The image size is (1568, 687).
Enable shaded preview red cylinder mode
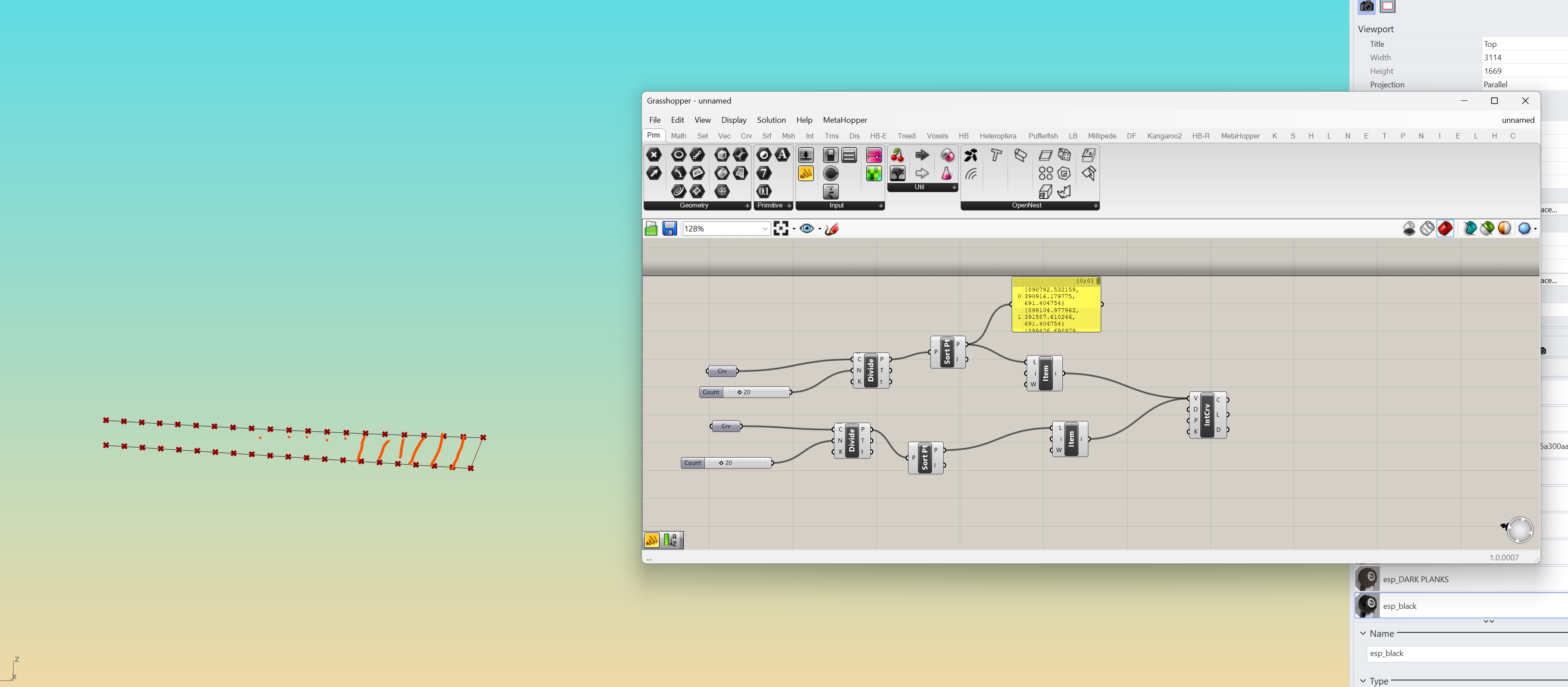point(1445,228)
